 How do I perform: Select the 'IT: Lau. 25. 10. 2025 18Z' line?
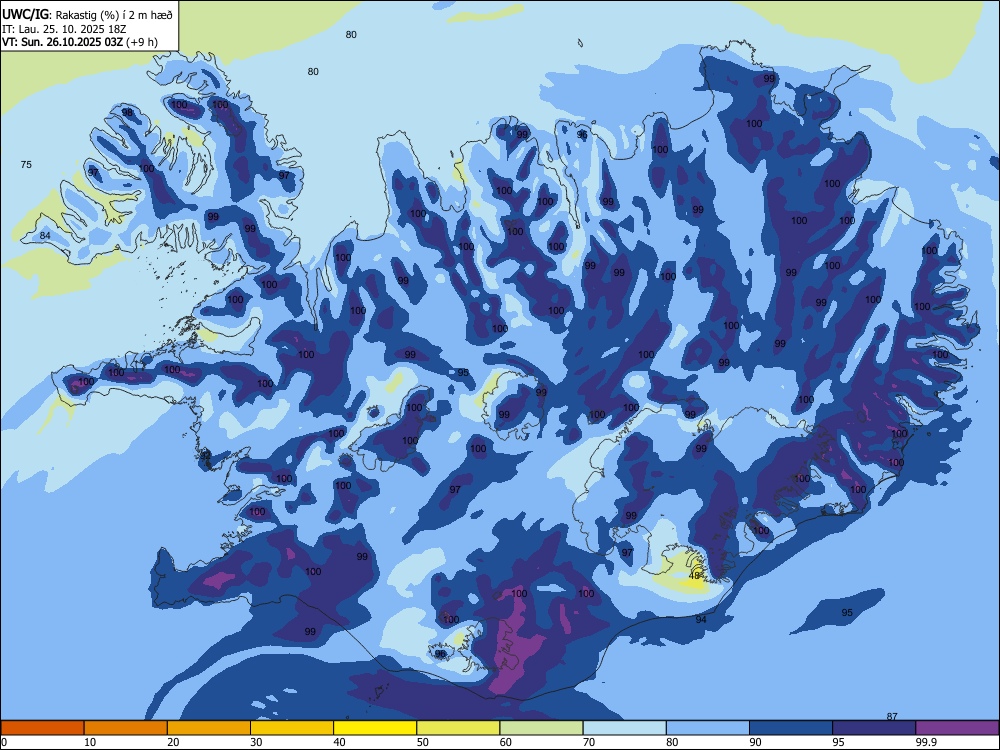tap(64, 29)
